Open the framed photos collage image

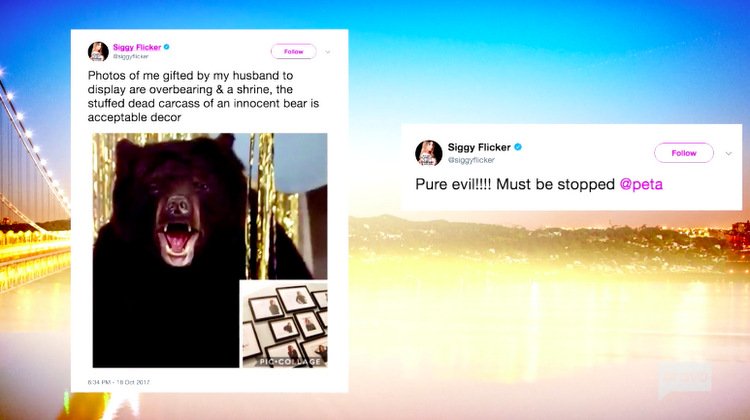(284, 324)
